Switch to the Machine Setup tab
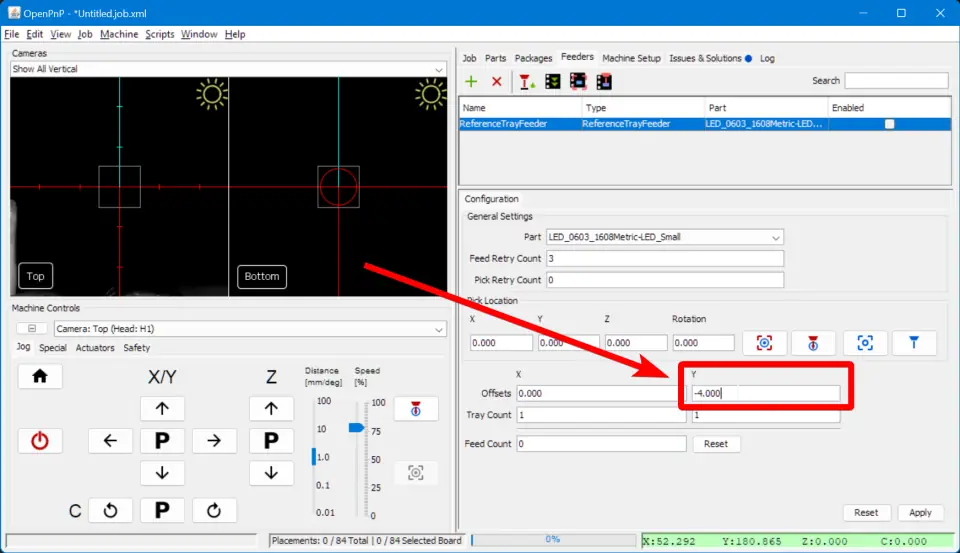This screenshot has height=553, width=960. point(631,58)
